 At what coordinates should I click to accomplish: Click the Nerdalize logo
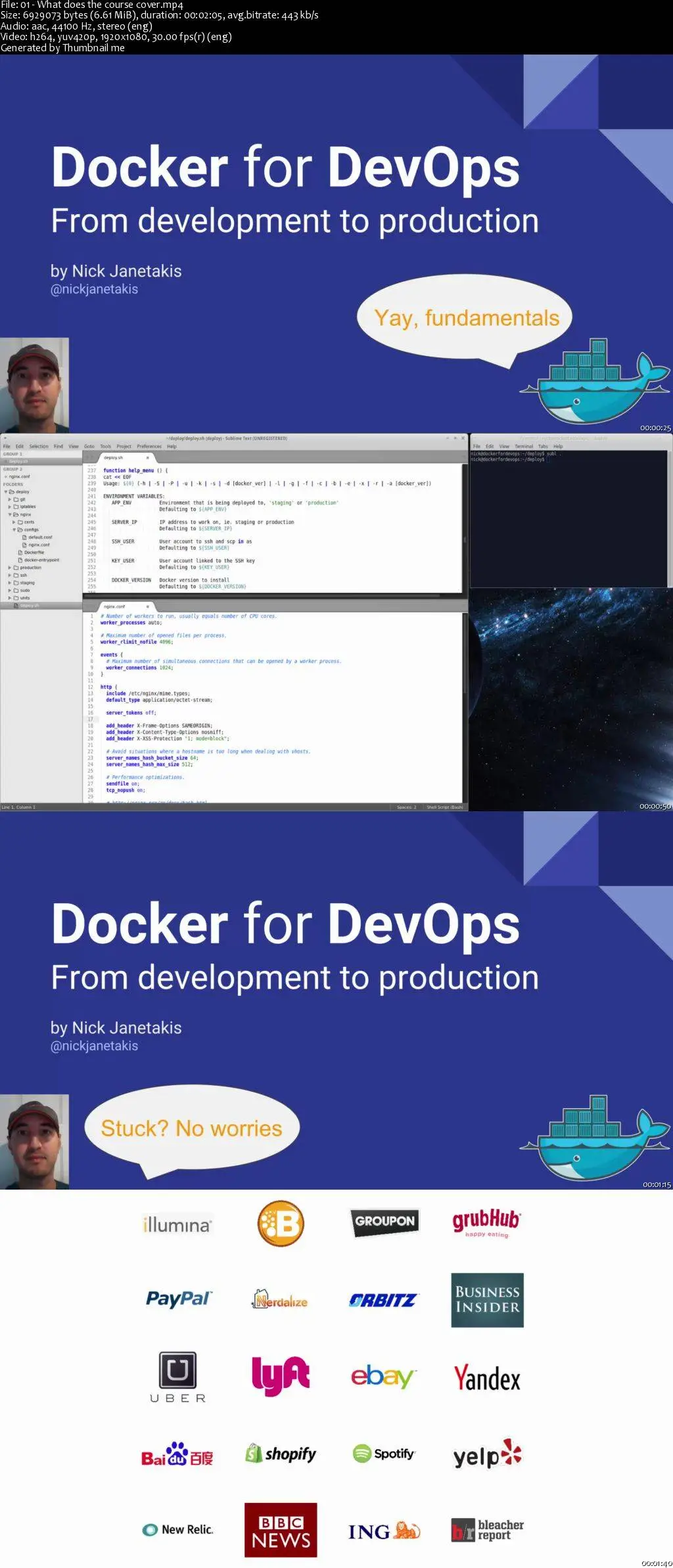[280, 1299]
